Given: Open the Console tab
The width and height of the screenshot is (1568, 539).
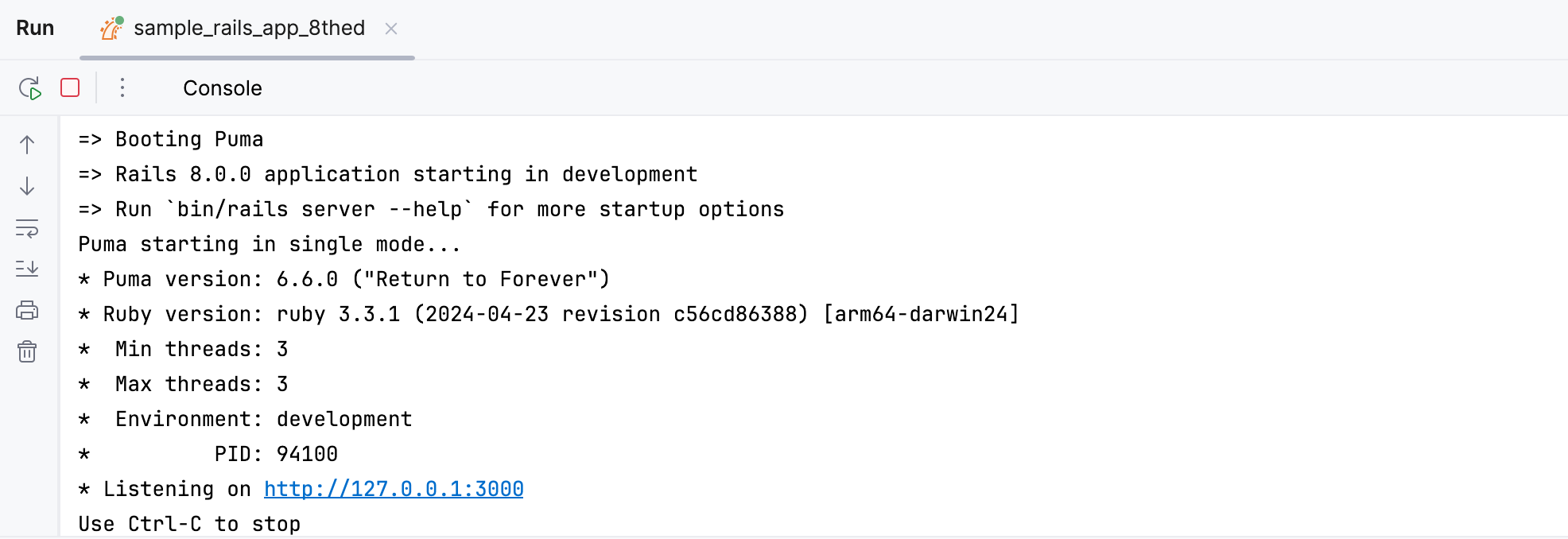Looking at the screenshot, I should 223,88.
